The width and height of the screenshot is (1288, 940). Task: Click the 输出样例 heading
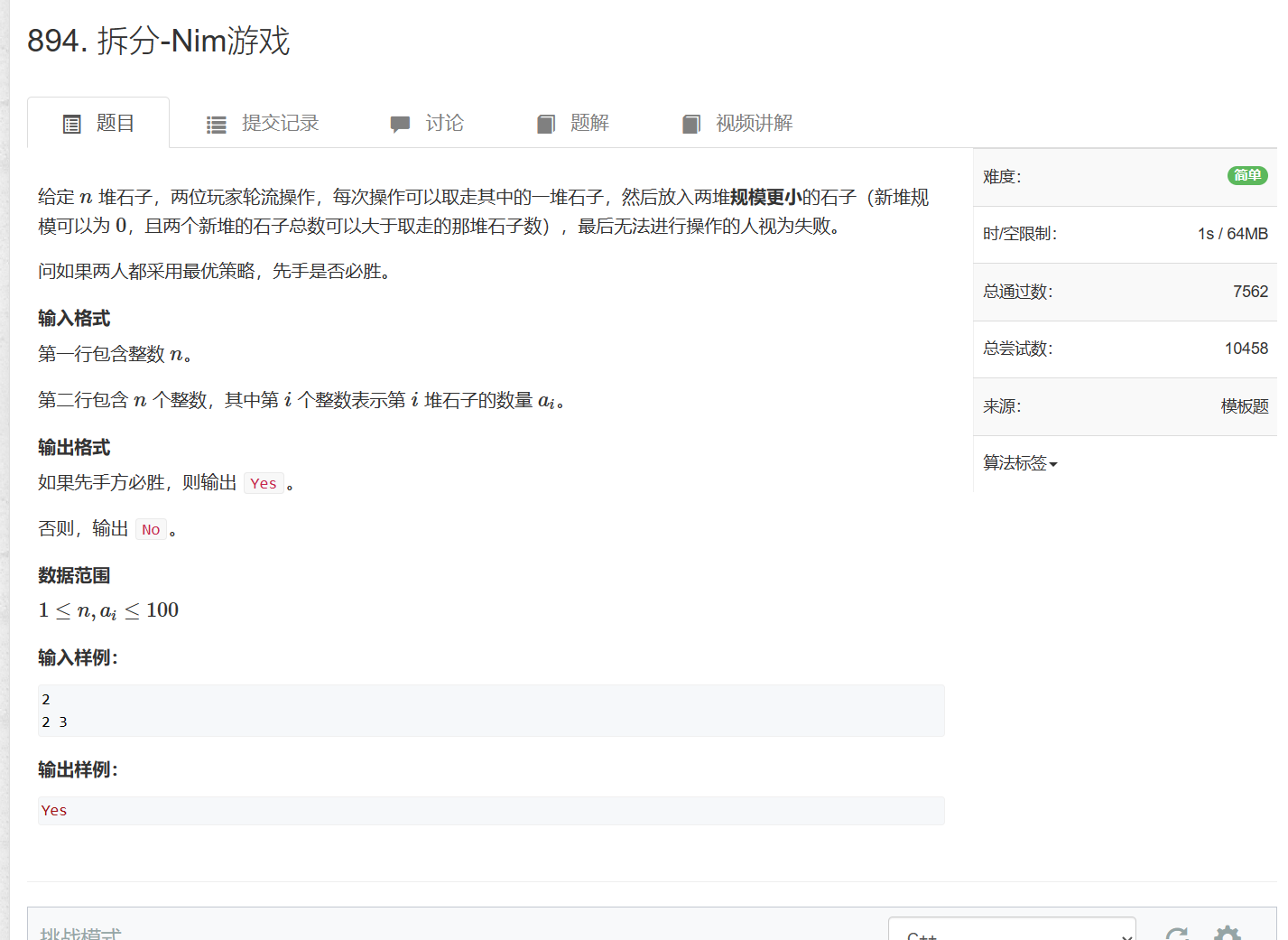78,769
